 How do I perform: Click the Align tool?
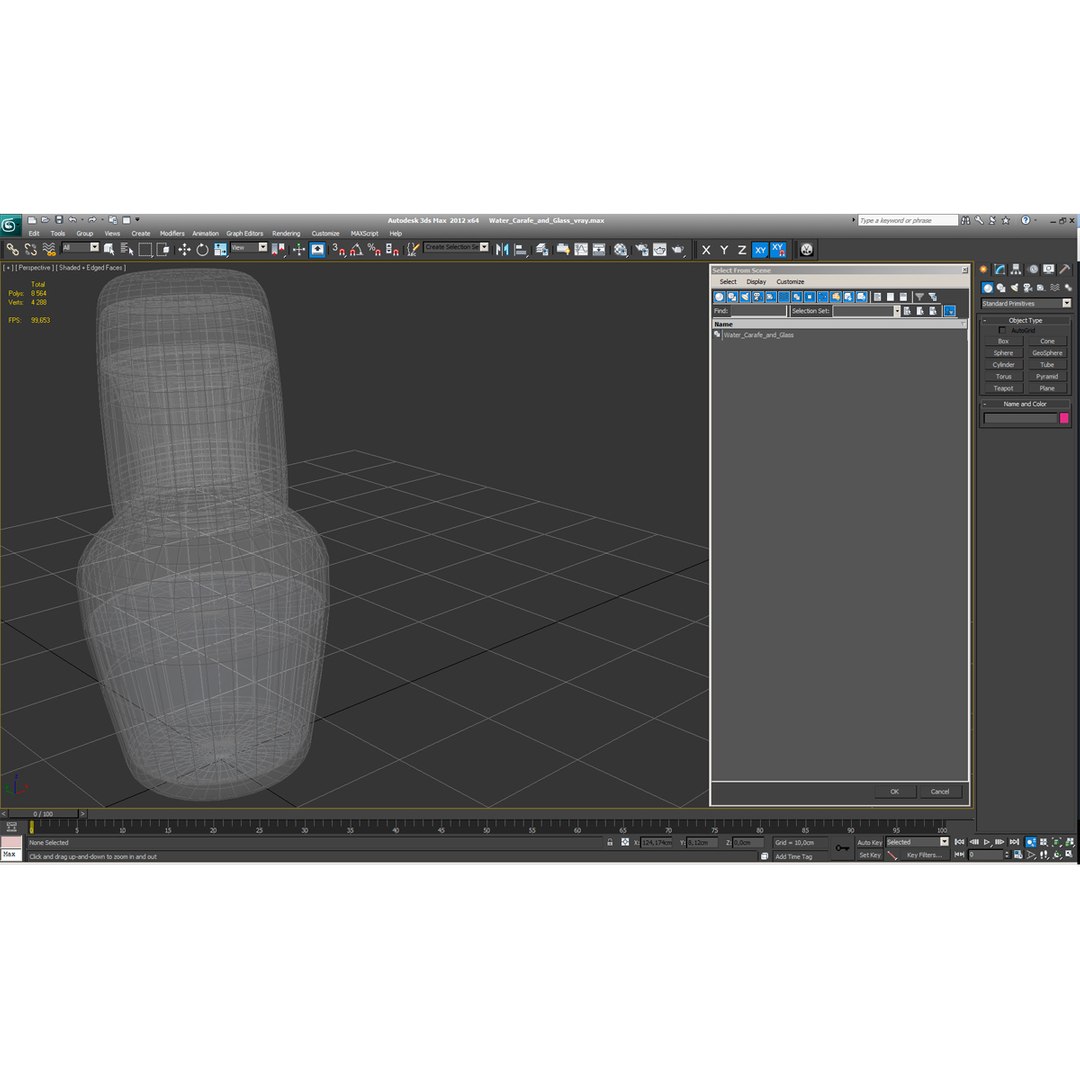point(521,249)
